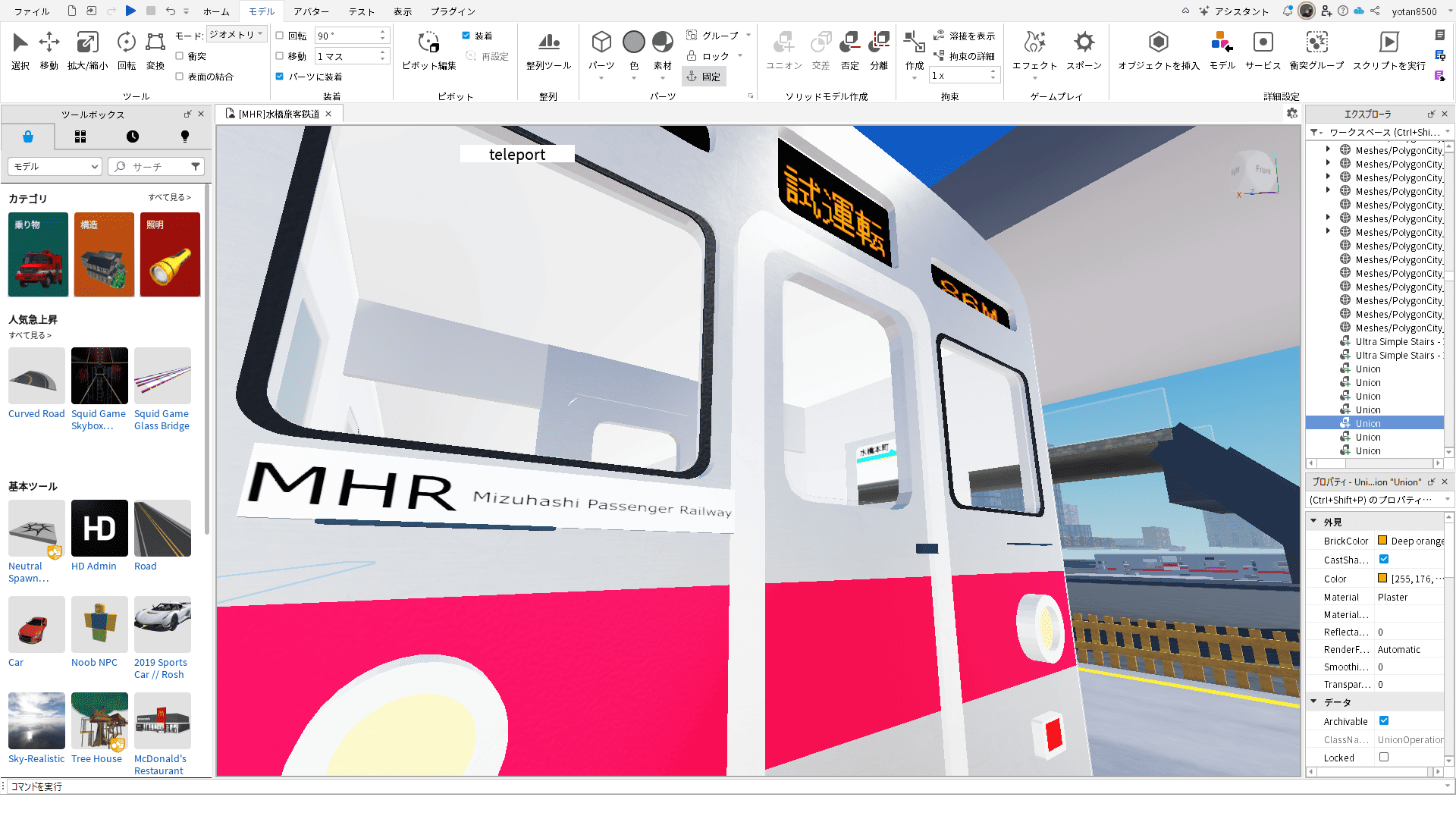Toggle the Anchor (固定) button

(x=704, y=77)
